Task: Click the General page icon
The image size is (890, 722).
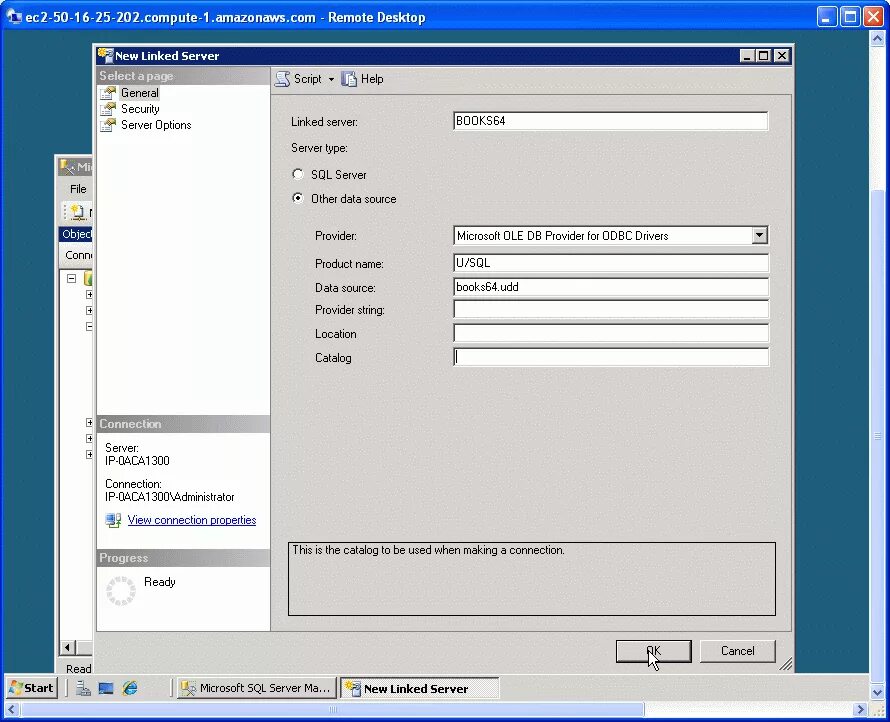Action: tap(108, 93)
